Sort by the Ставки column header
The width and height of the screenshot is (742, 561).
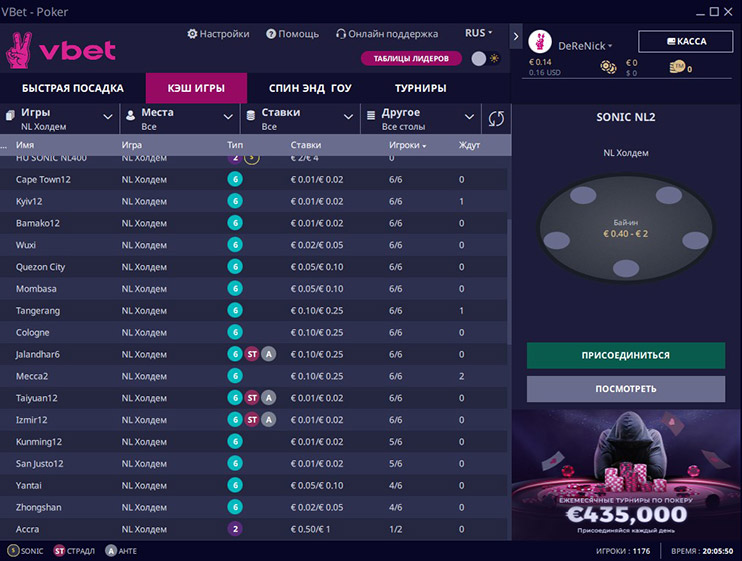coord(306,145)
